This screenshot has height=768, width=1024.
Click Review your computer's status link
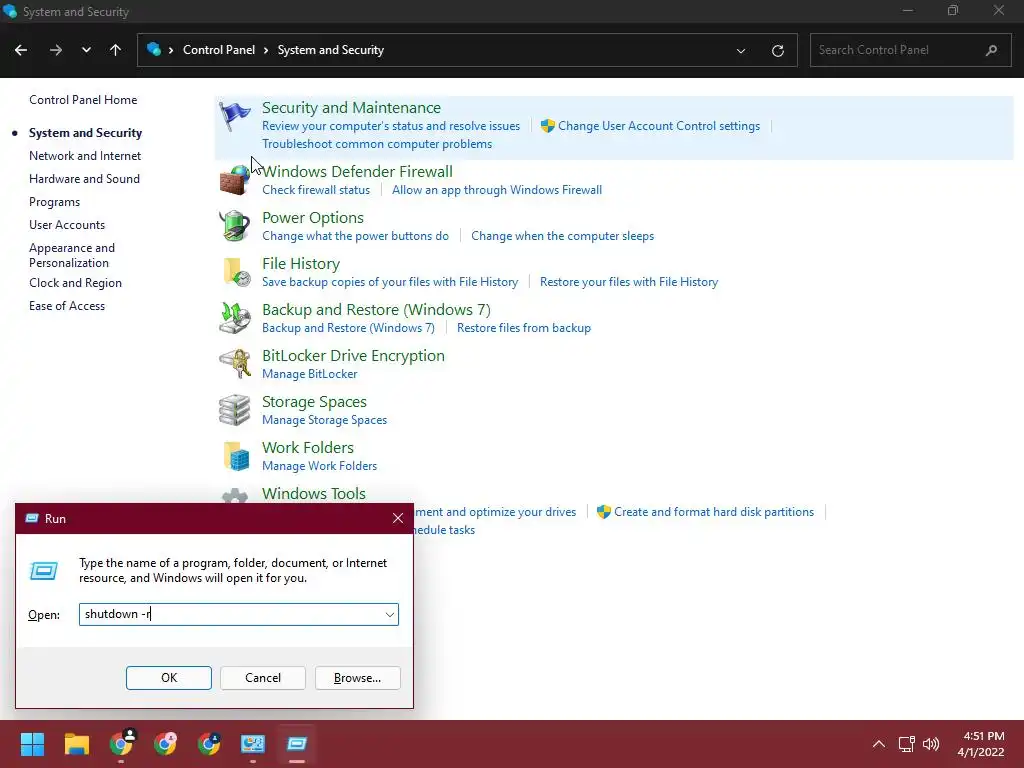coord(391,126)
